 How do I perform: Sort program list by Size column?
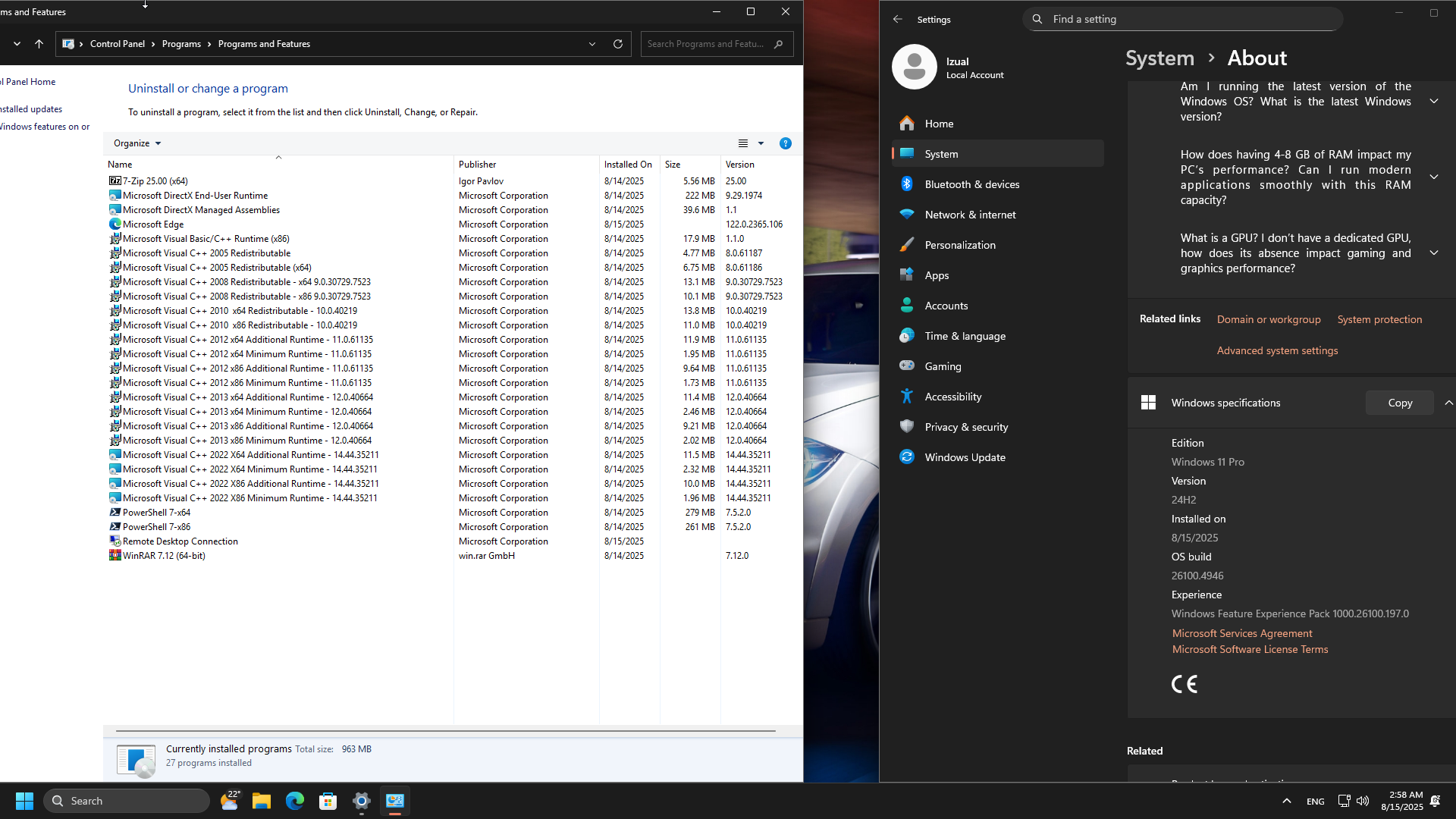[x=690, y=165]
